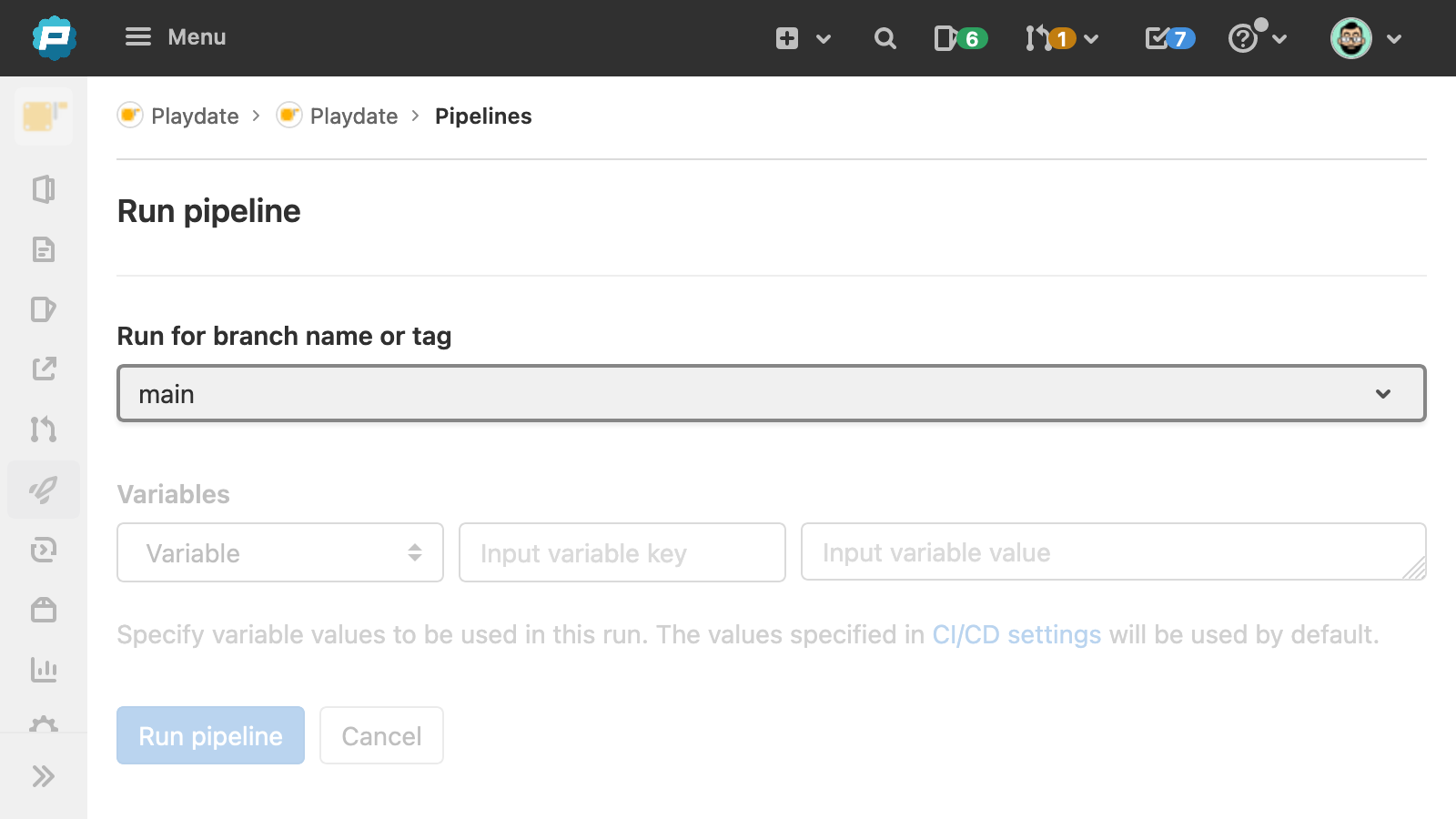This screenshot has height=819, width=1456.
Task: Open the CI/CD rocket icon in sidebar
Action: click(44, 490)
